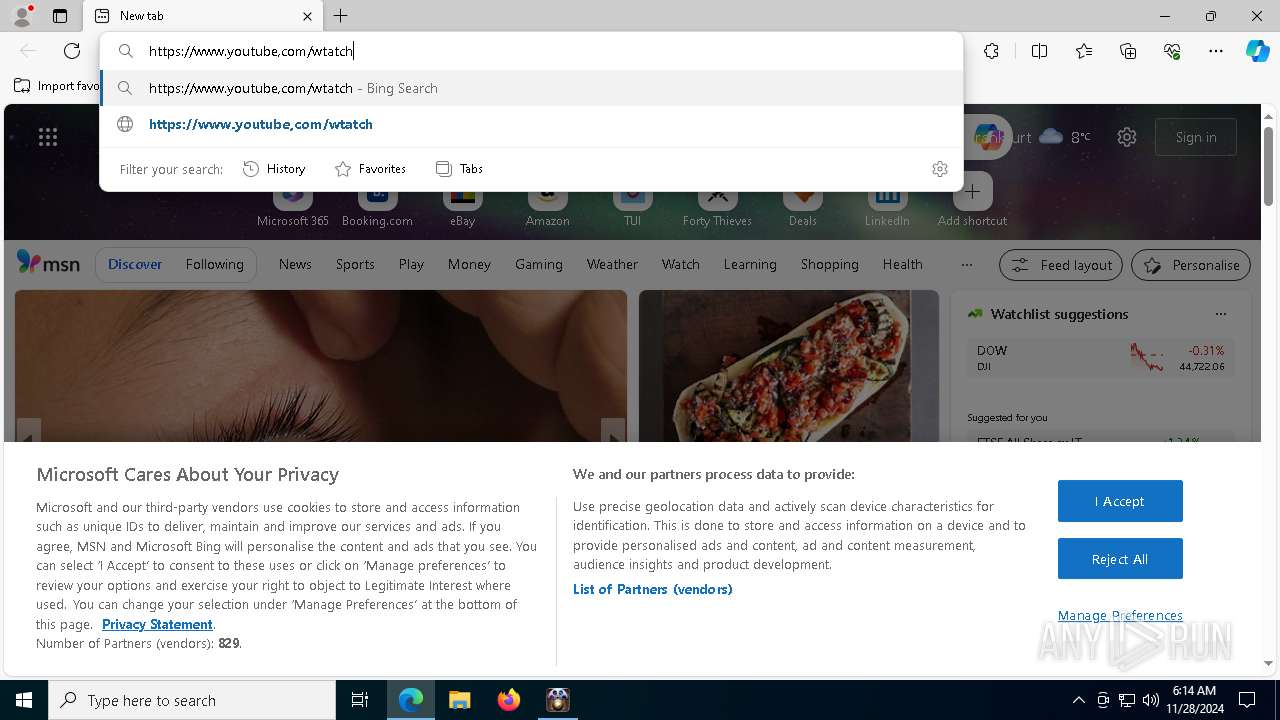Open the Collections icon
The height and width of the screenshot is (720, 1280).
pos(1128,51)
